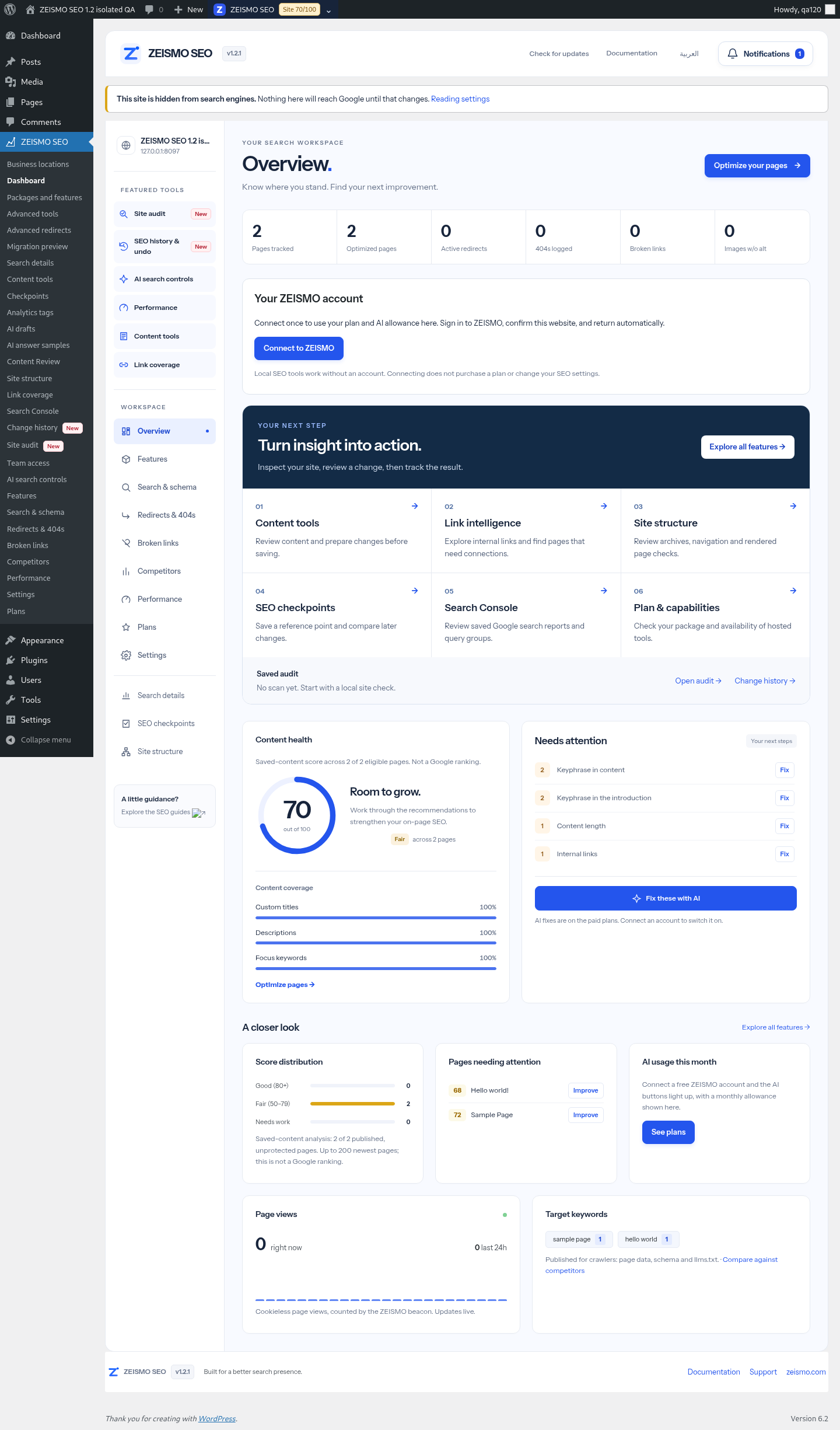Click the See plans button
The width and height of the screenshot is (840, 1430).
coord(668,1132)
